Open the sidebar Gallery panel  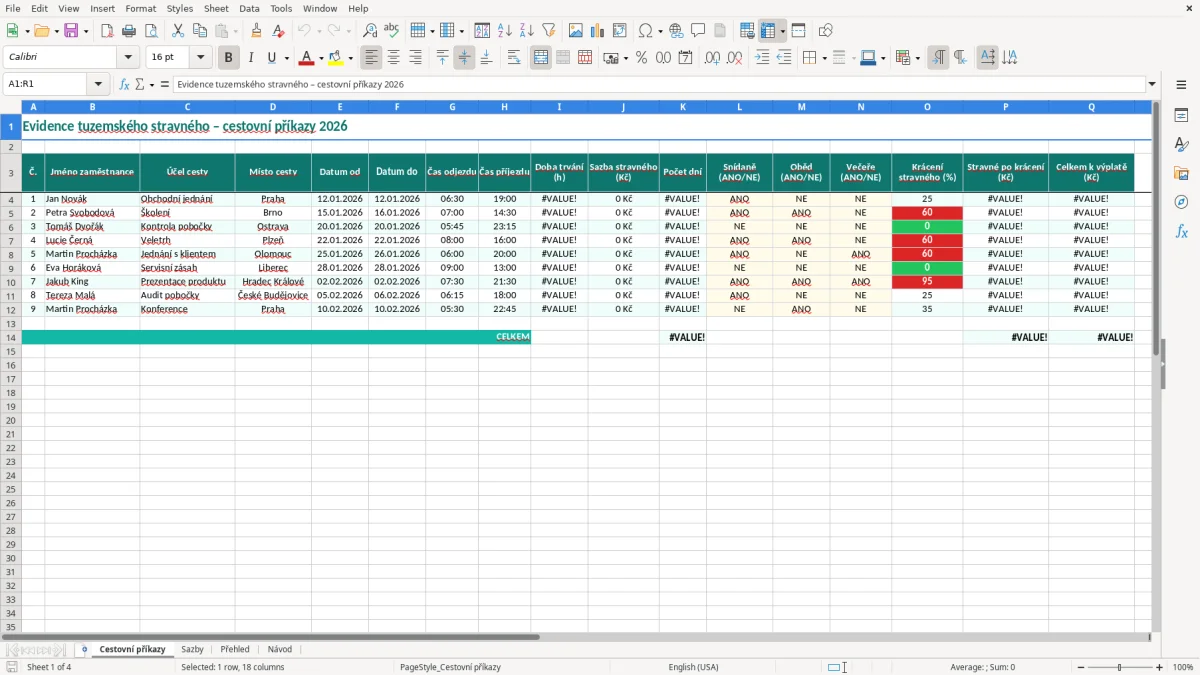[x=1181, y=173]
